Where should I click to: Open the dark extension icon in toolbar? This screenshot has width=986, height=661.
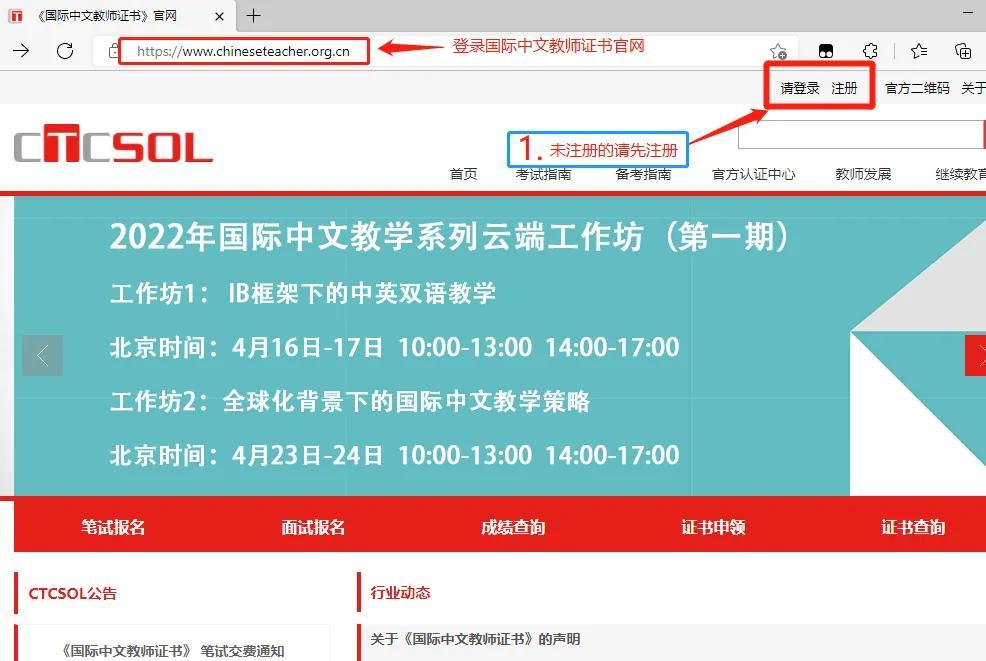coord(827,50)
